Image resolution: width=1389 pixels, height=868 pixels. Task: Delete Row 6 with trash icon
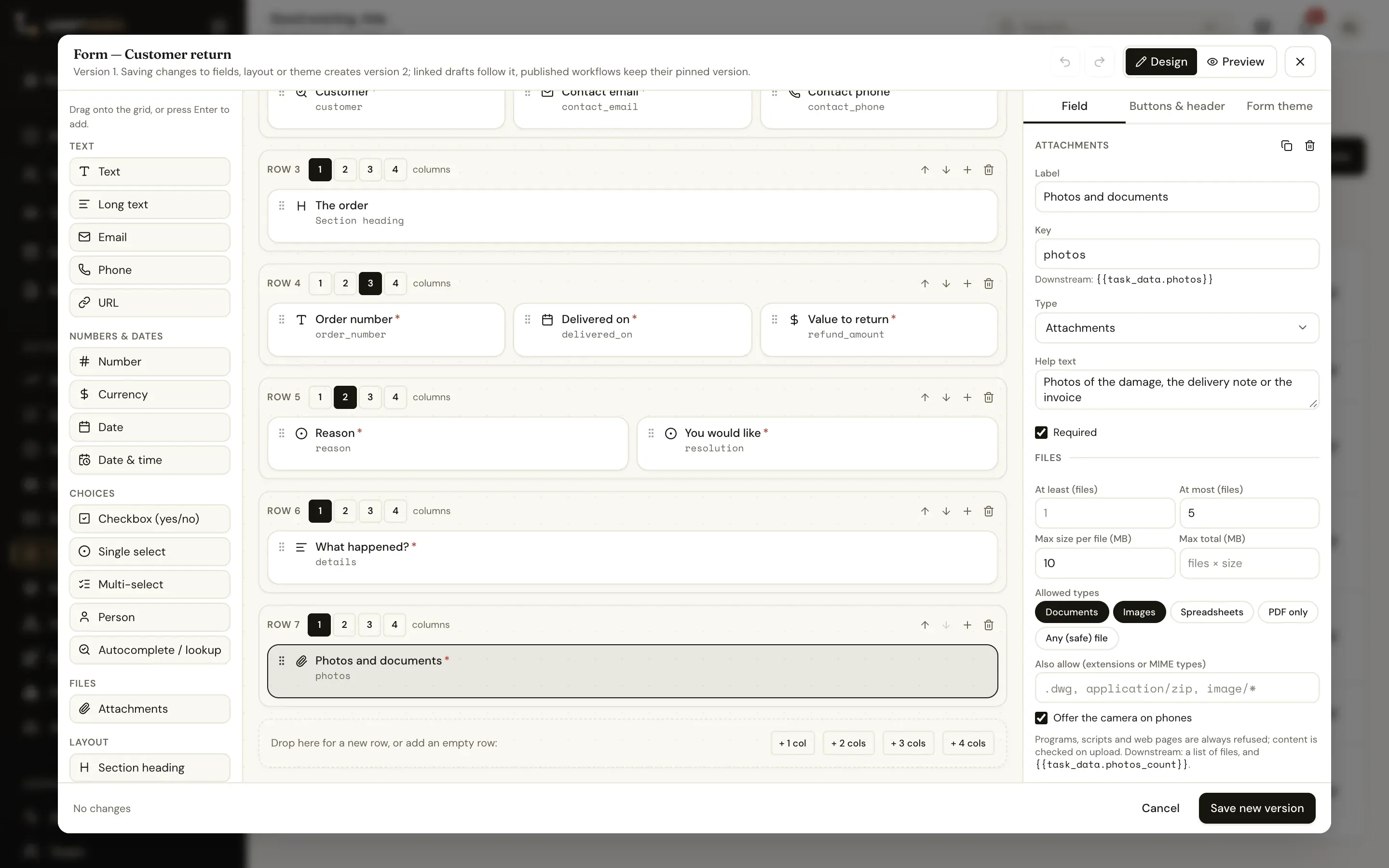[x=988, y=511]
